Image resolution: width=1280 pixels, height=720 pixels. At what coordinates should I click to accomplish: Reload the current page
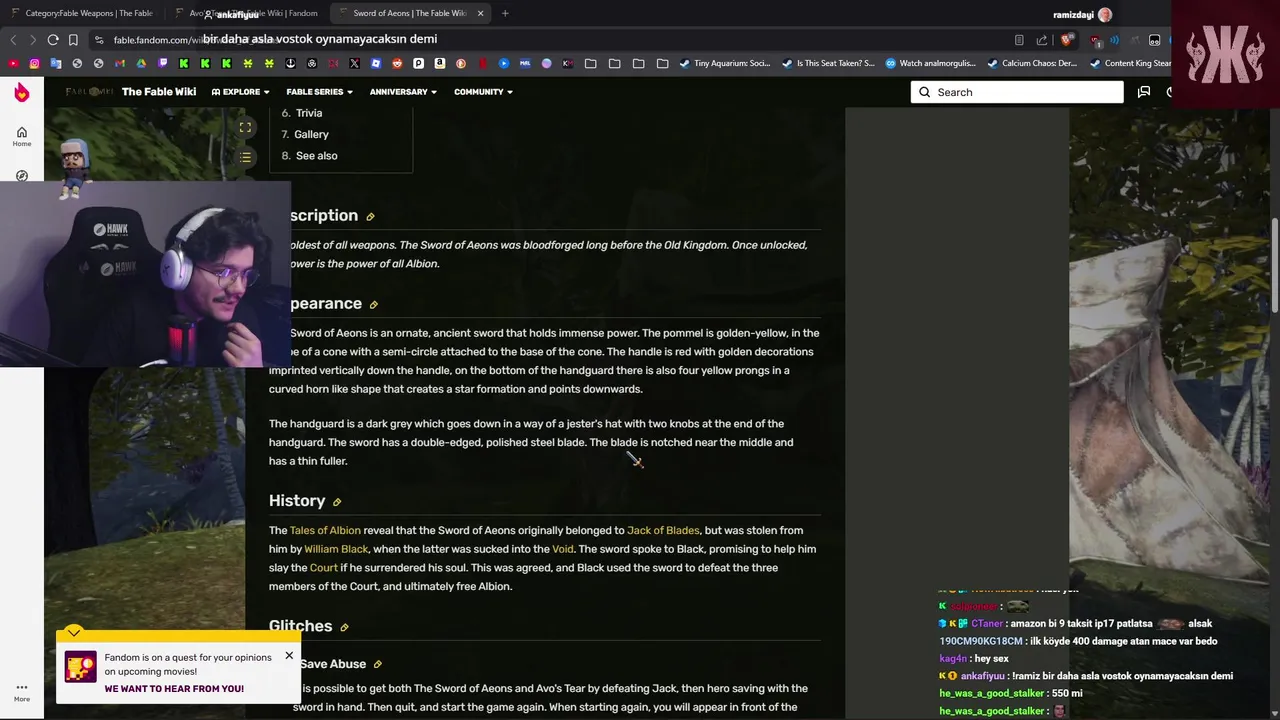tap(53, 40)
